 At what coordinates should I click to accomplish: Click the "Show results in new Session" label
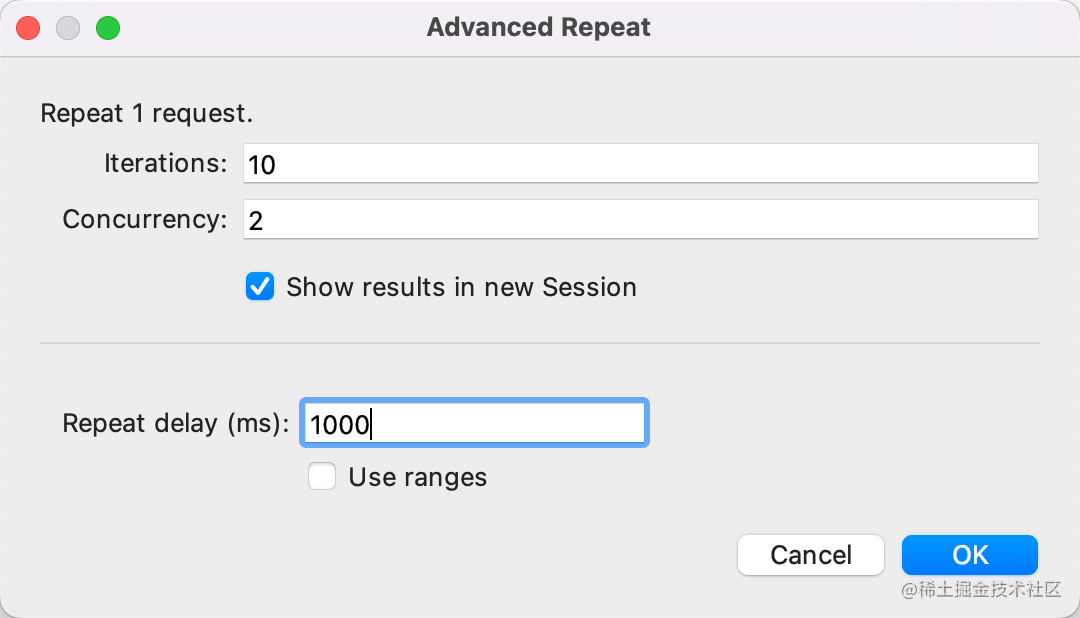(461, 288)
